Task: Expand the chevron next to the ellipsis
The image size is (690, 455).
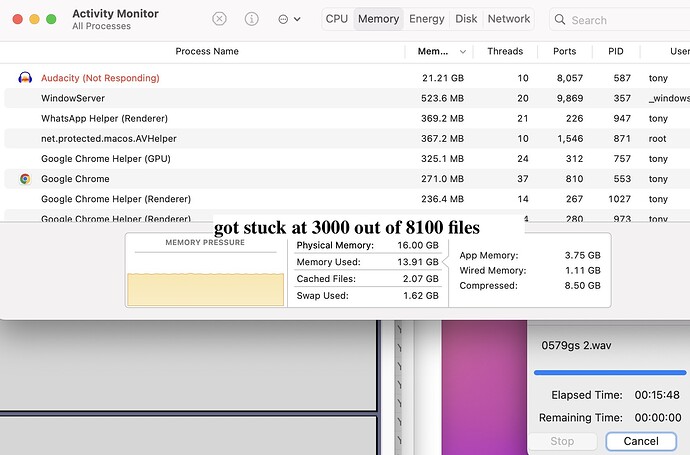Action: point(297,19)
